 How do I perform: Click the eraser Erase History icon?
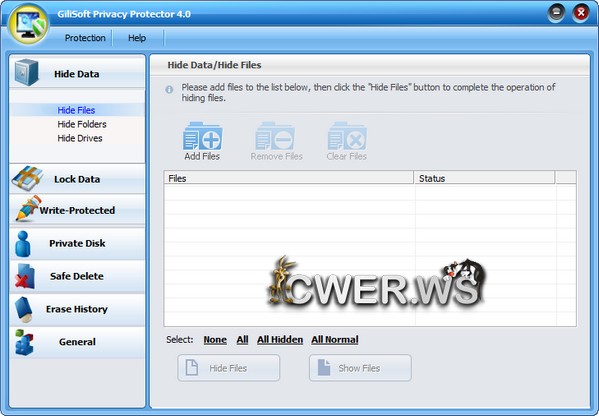coord(24,309)
